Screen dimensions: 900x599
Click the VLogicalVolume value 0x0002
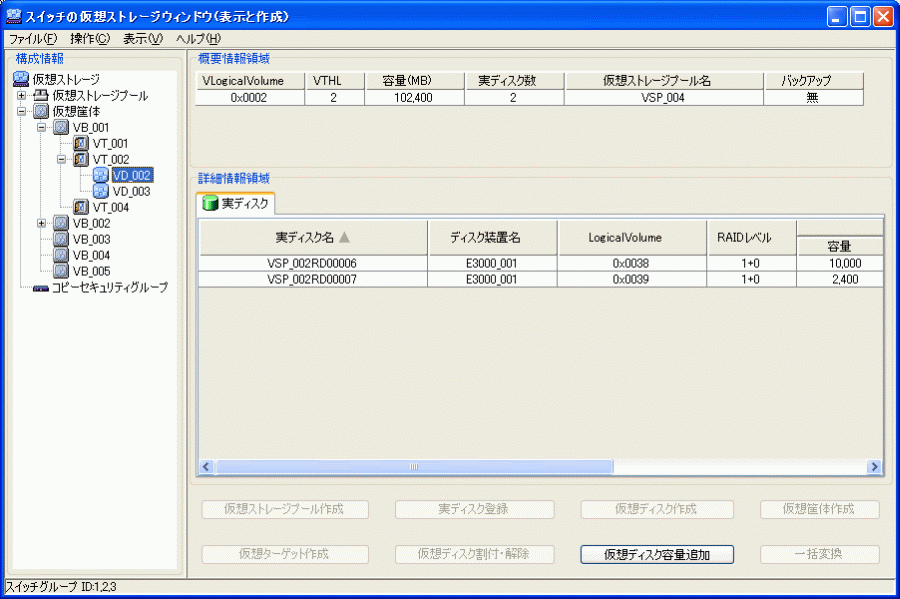(x=249, y=98)
